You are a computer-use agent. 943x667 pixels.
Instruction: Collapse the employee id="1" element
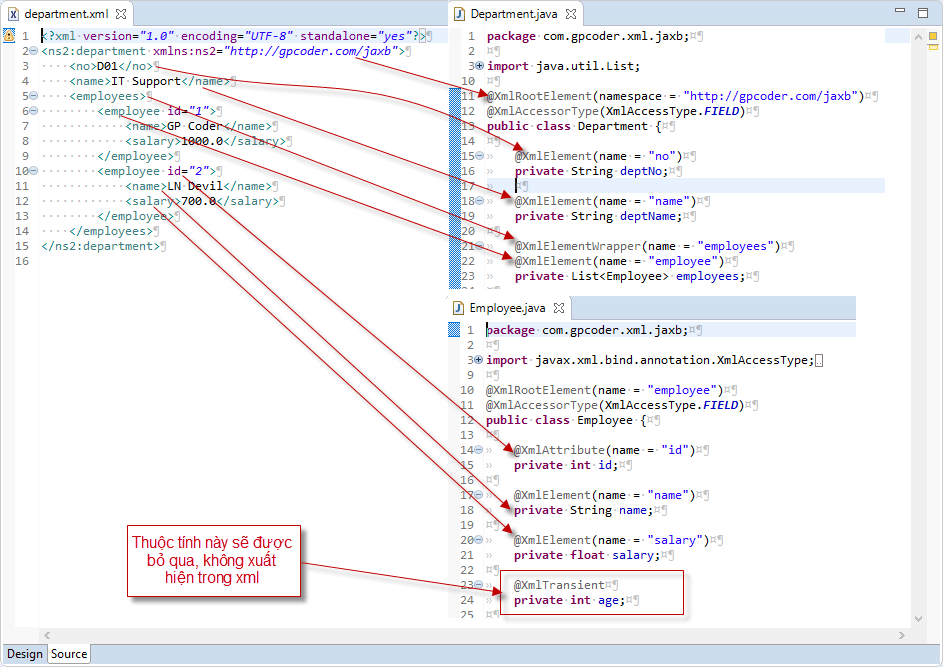(33, 110)
